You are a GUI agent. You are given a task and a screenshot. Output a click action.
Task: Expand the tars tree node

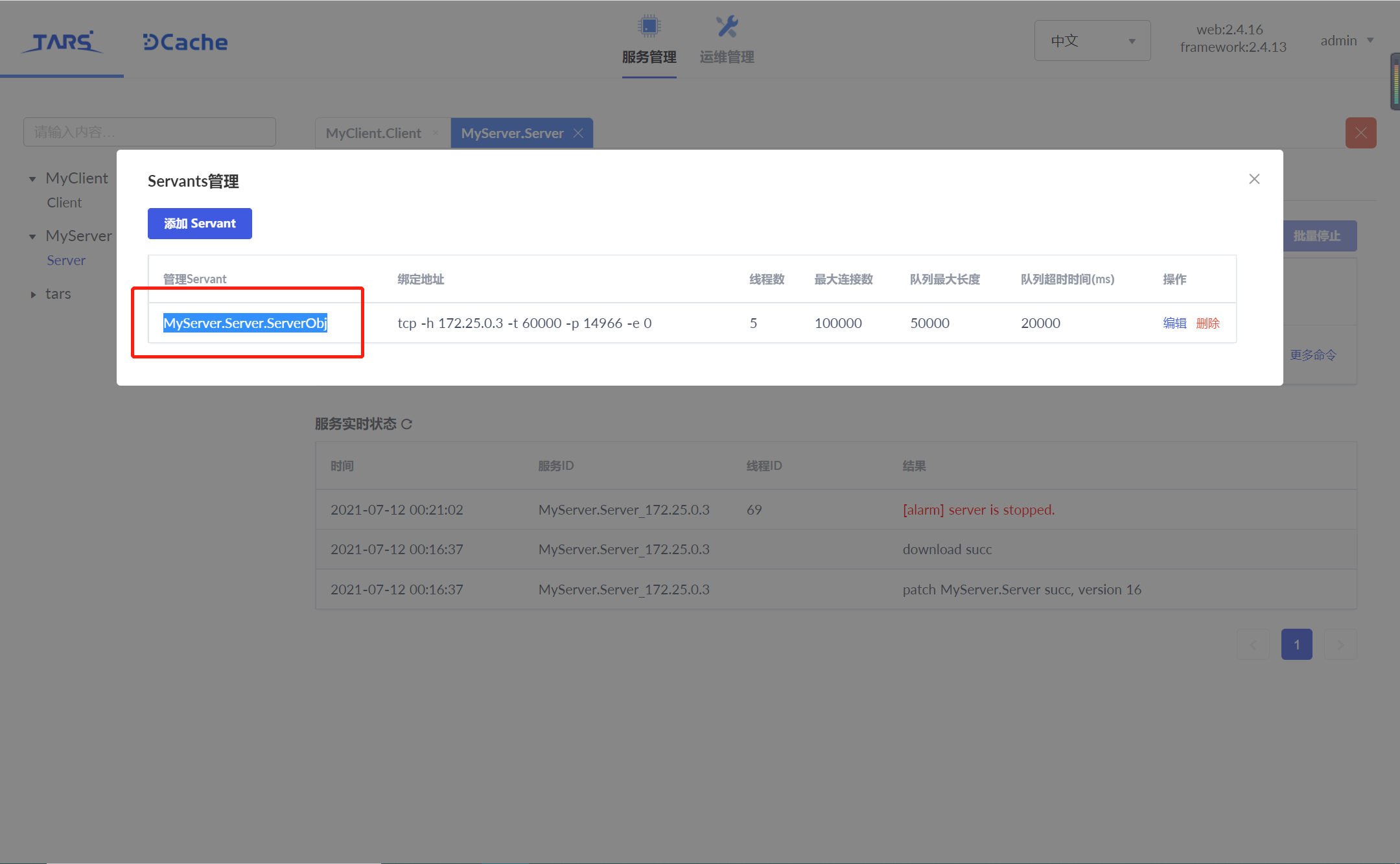(32, 294)
